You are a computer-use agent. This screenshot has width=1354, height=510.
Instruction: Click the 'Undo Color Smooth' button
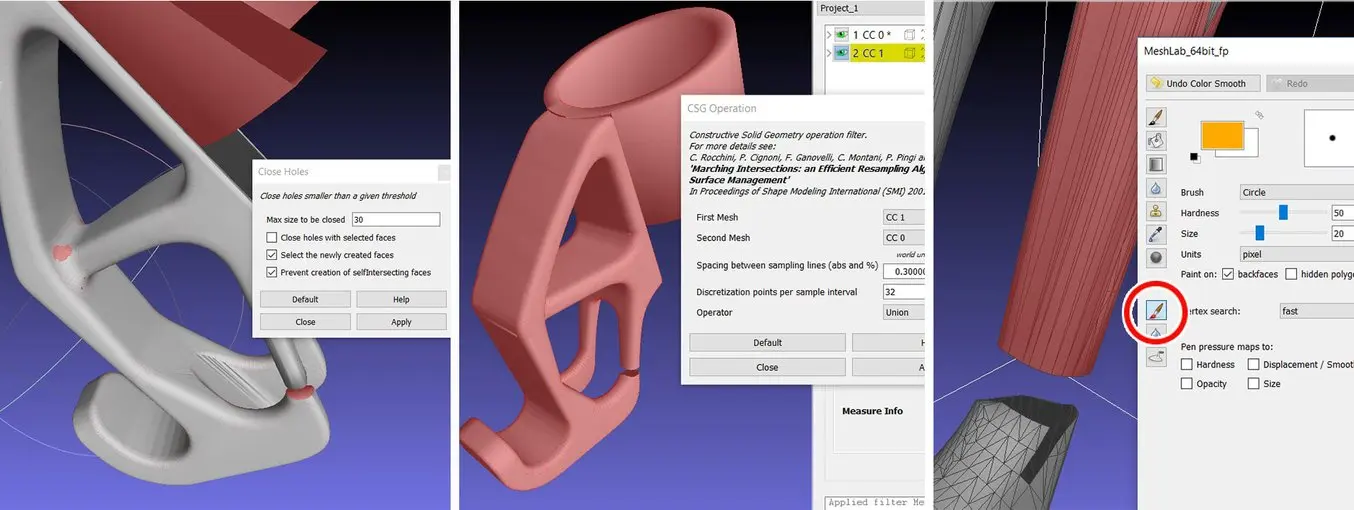[1202, 83]
